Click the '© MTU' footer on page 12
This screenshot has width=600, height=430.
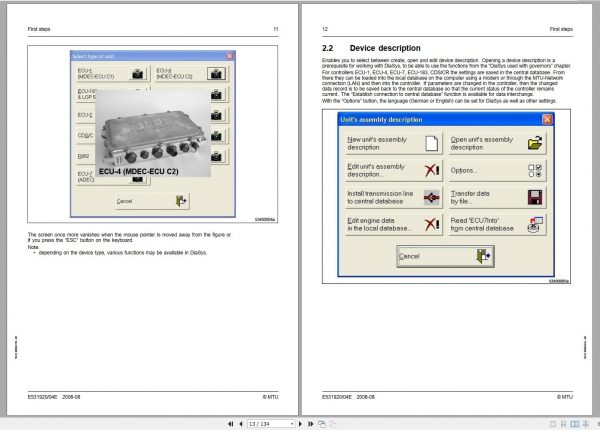pyautogui.click(x=565, y=397)
